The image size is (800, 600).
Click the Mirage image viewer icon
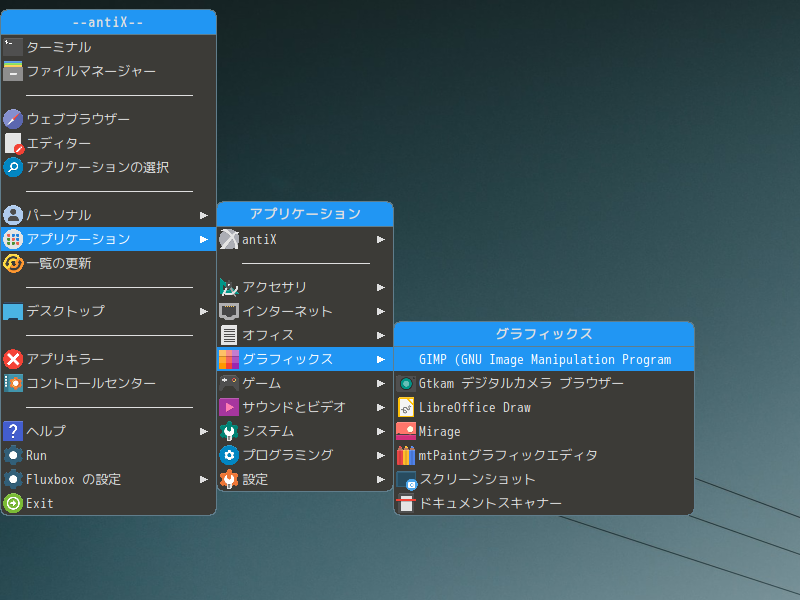coord(406,431)
